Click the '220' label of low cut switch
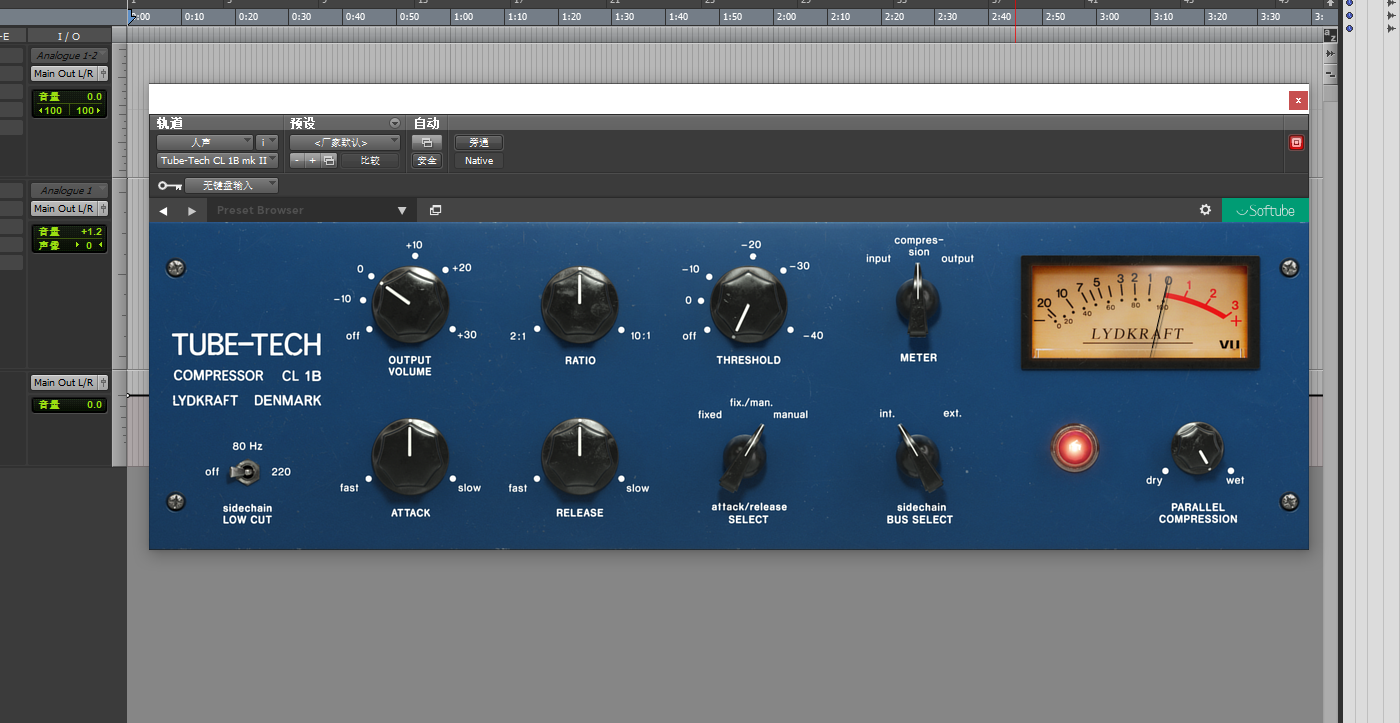The width and height of the screenshot is (1400, 723). [281, 472]
